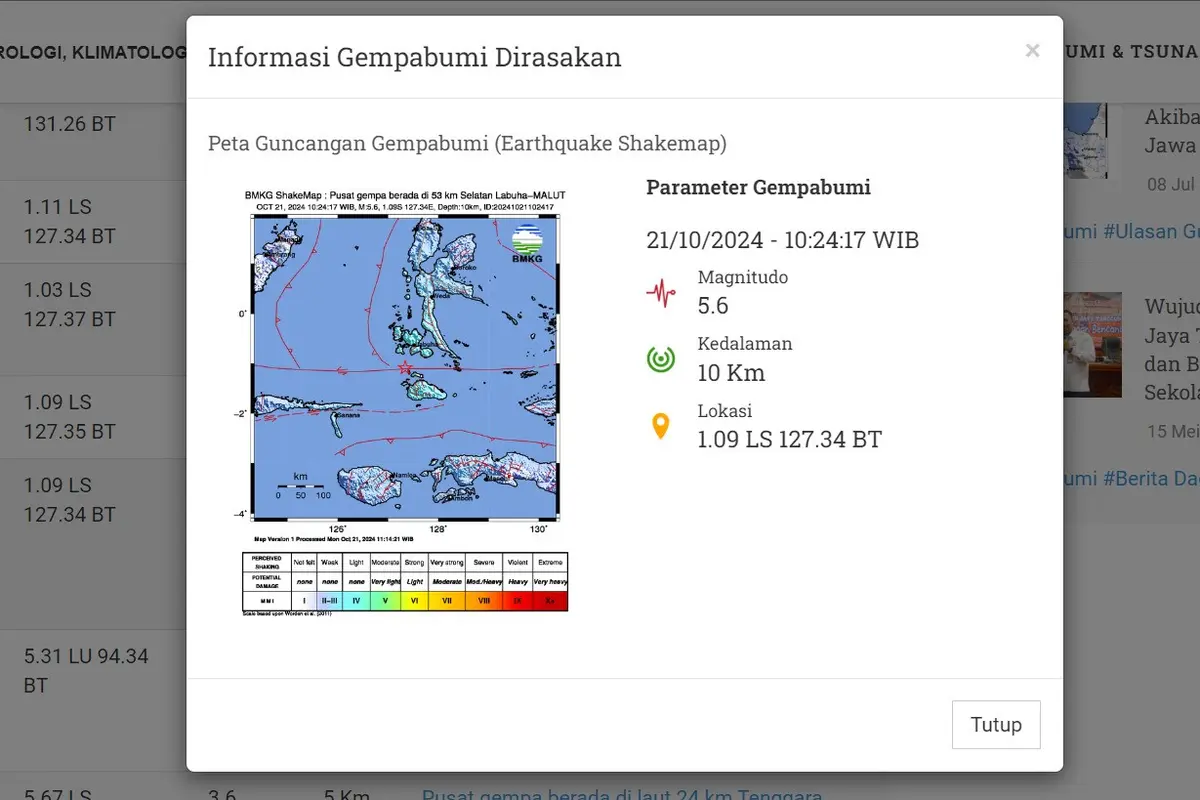1200x800 pixels.
Task: Open the background #Ulasan hashtag link
Action: [1151, 231]
